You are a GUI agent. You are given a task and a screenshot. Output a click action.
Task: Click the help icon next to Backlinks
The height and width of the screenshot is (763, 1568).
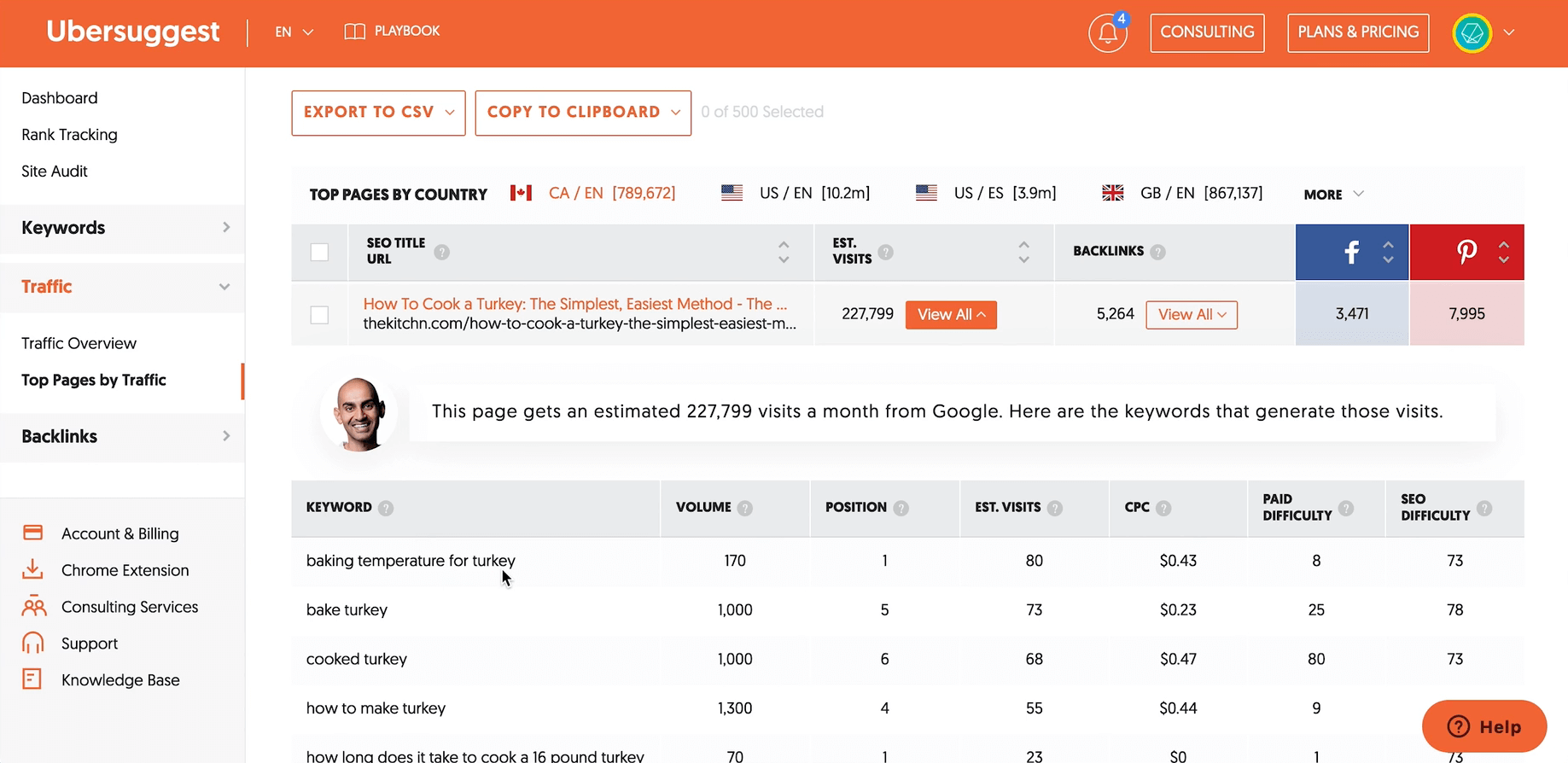(1157, 252)
